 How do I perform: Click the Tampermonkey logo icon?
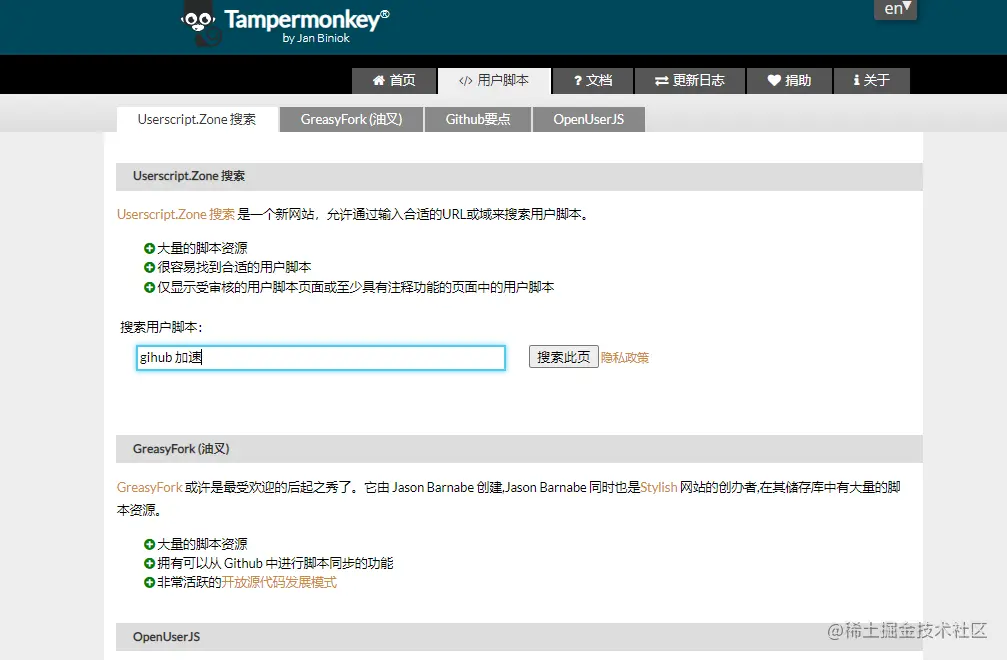tap(201, 24)
